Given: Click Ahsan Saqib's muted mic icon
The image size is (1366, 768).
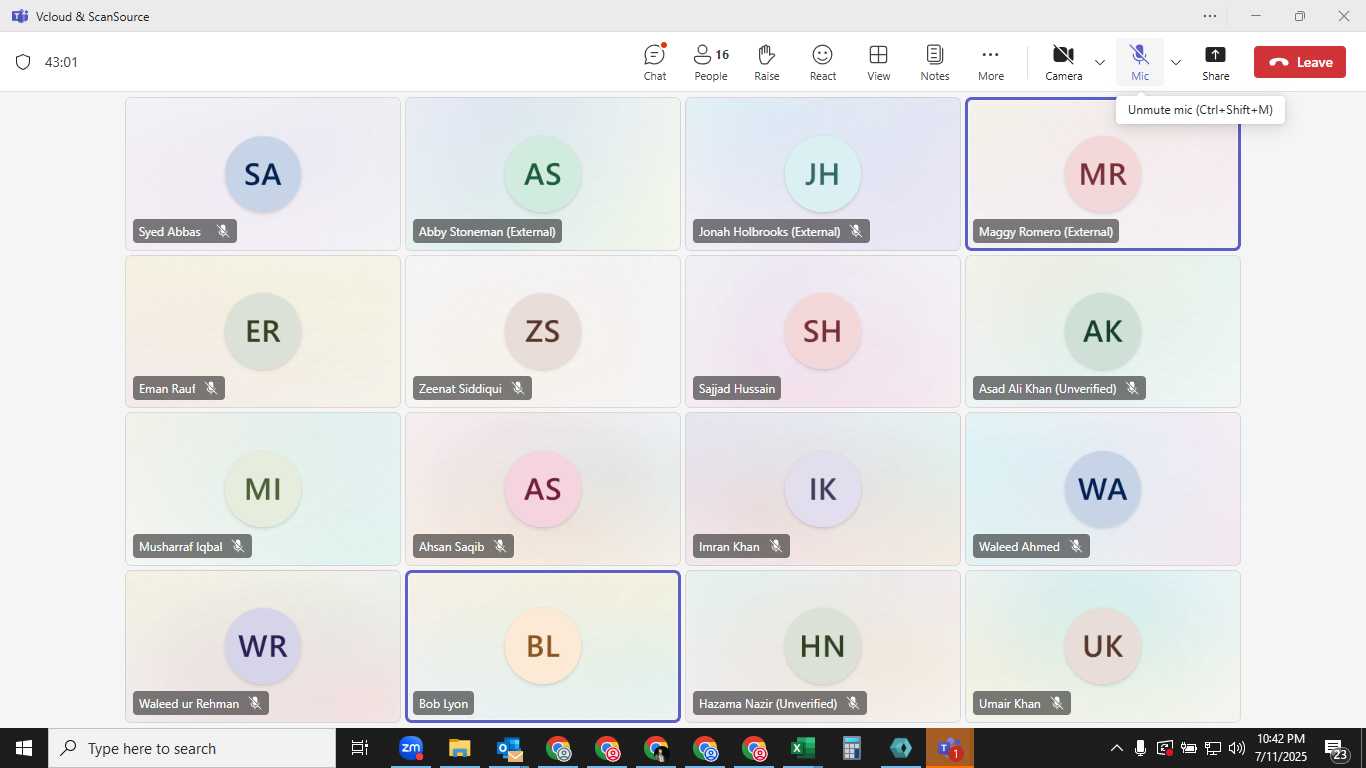Looking at the screenshot, I should 500,546.
